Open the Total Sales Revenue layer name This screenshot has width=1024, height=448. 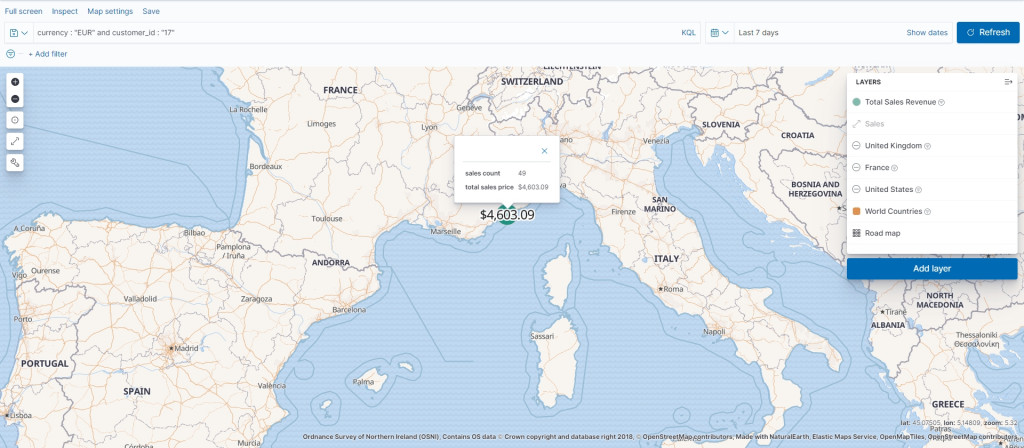point(900,102)
